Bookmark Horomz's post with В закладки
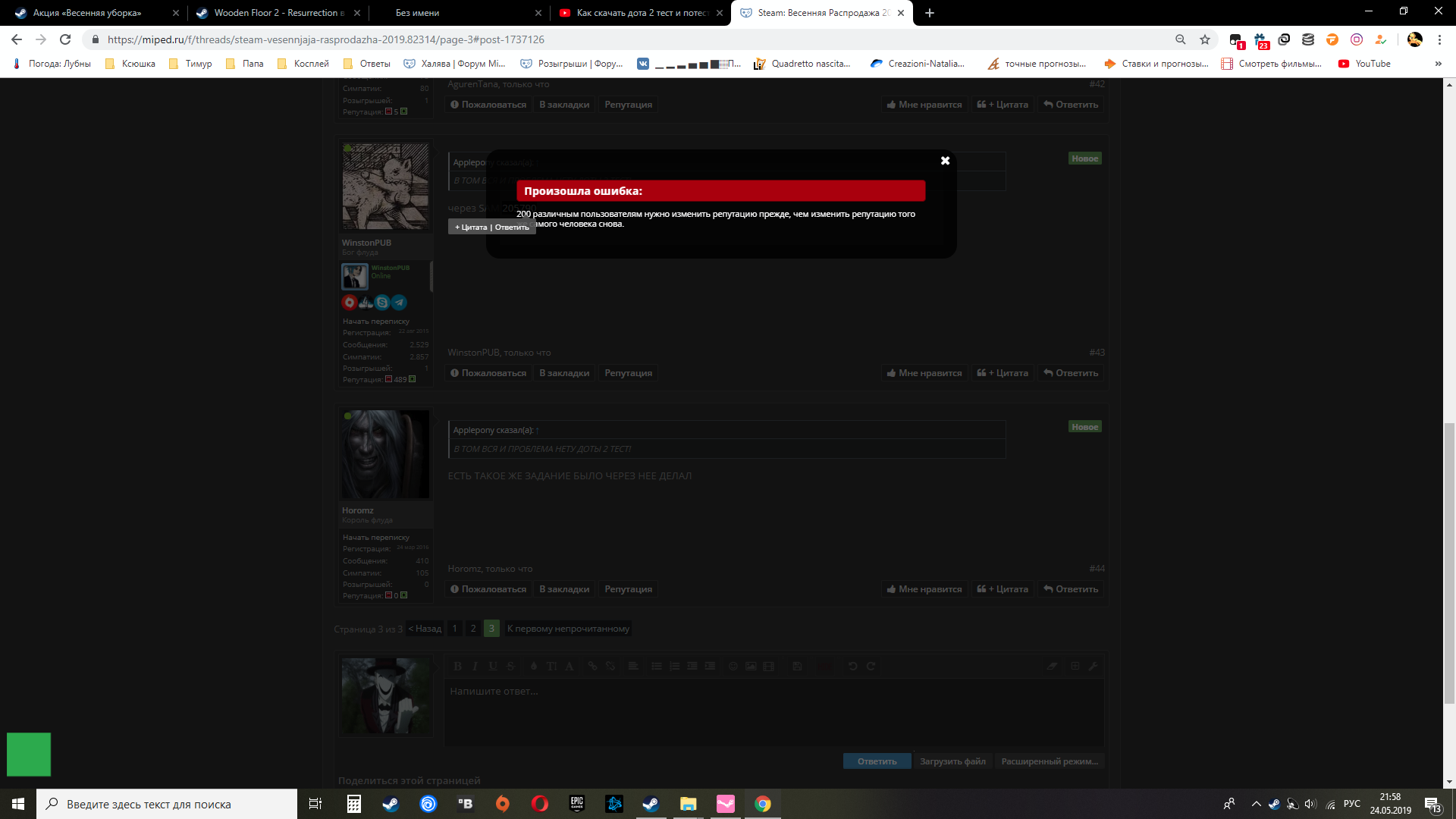This screenshot has height=819, width=1456. click(x=564, y=589)
